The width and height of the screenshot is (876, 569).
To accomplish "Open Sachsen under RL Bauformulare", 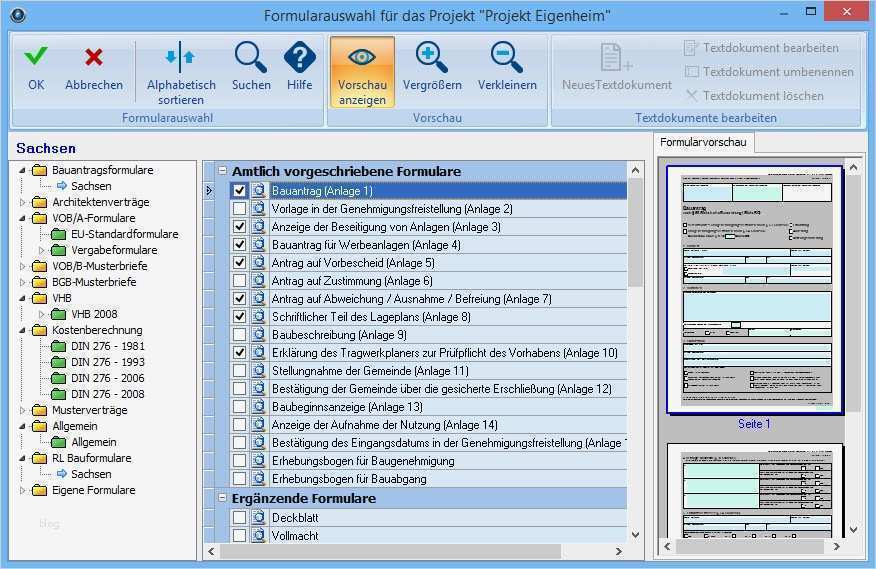I will (x=91, y=475).
